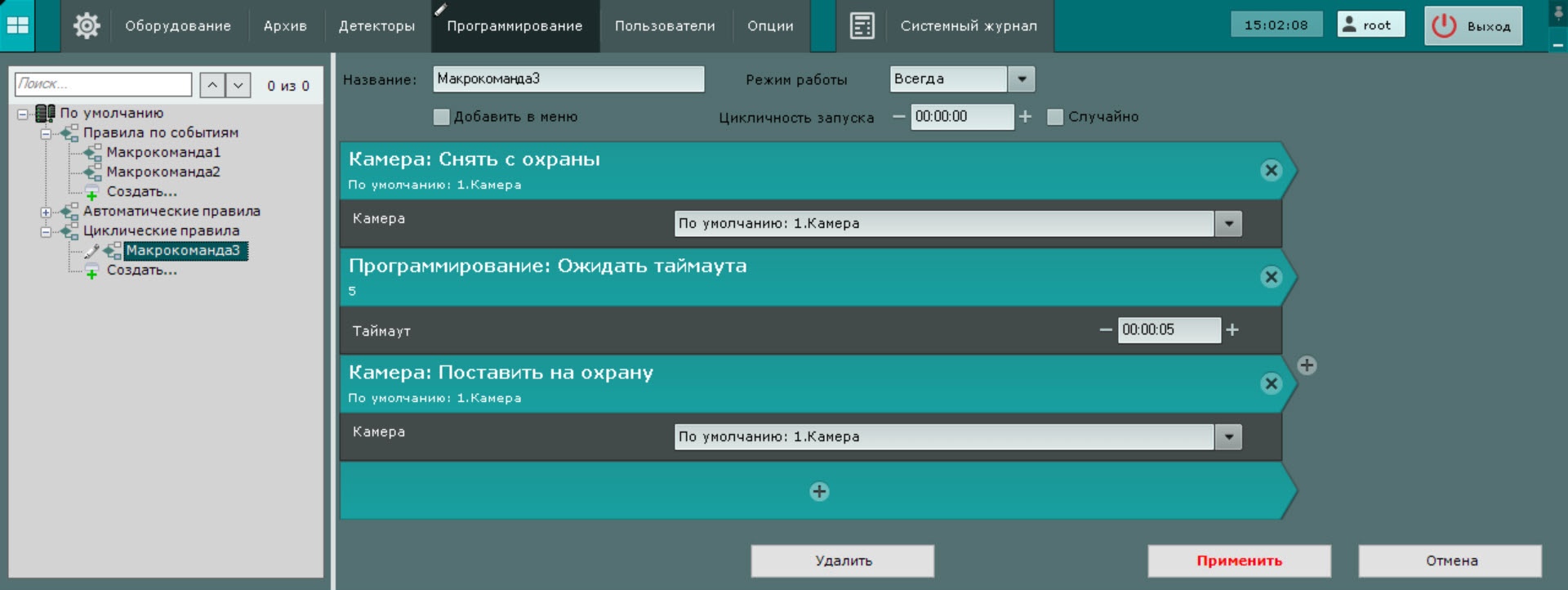Viewport: 1568px width, 590px height.
Task: Open the 'Пользователи' tab
Action: pyautogui.click(x=665, y=26)
